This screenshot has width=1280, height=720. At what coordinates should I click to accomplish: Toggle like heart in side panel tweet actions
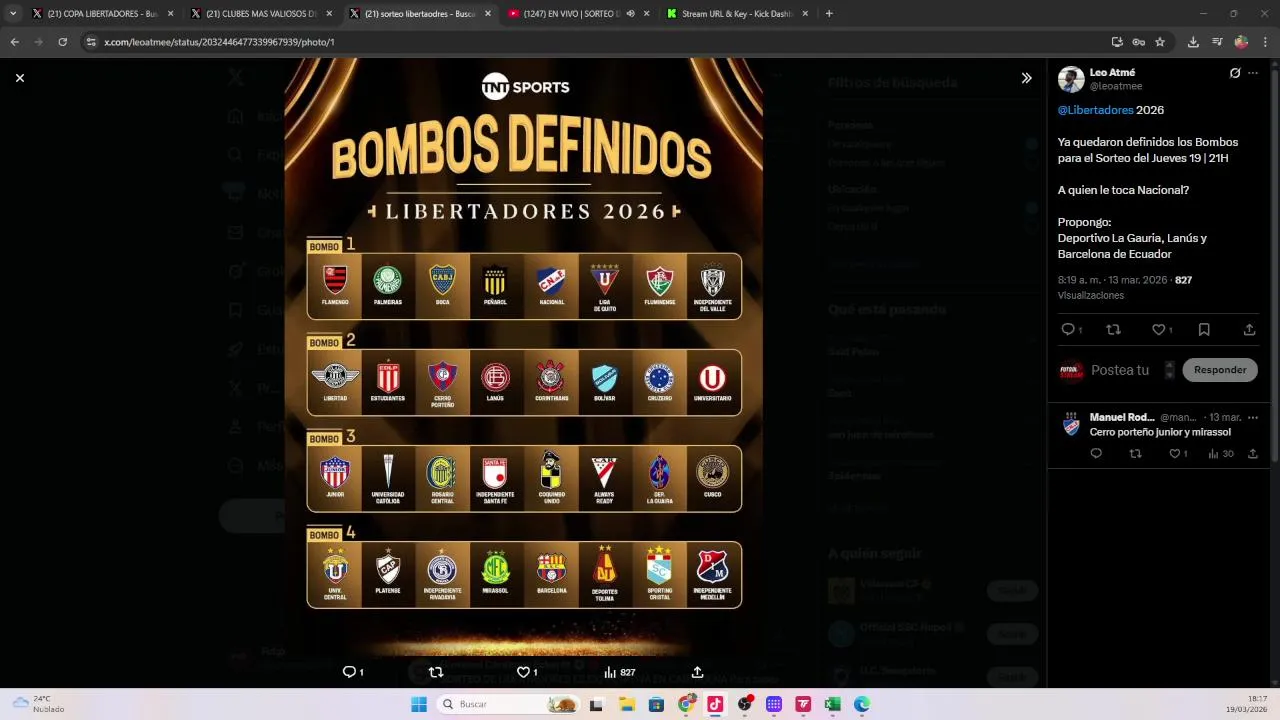(1158, 329)
